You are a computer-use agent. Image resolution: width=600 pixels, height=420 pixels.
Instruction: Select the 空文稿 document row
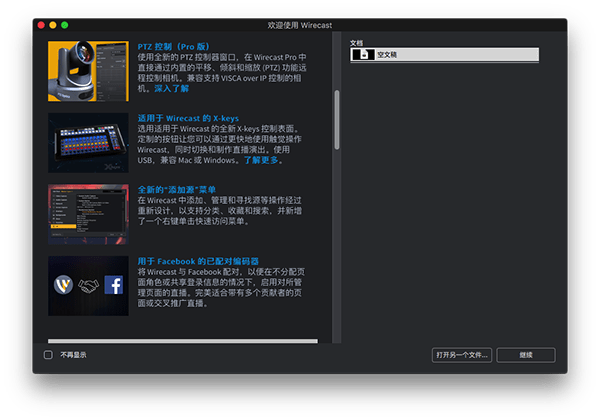[x=444, y=55]
